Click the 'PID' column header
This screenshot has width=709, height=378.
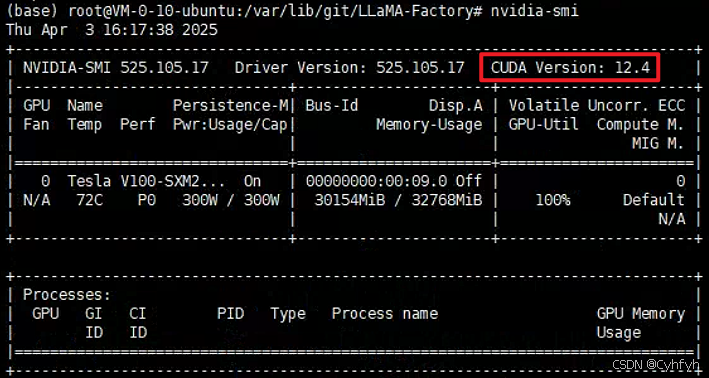(x=231, y=314)
